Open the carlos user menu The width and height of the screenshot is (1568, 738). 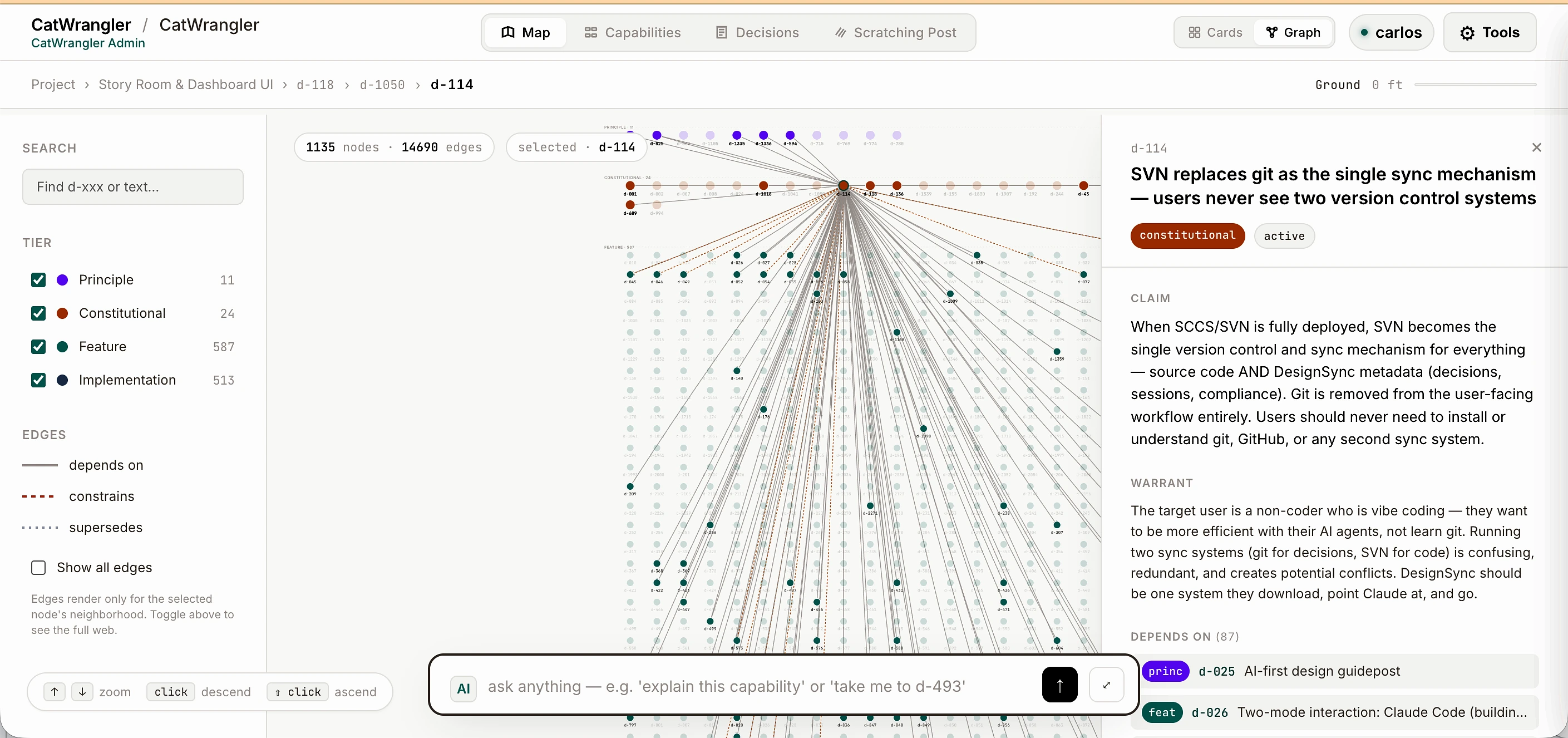point(1391,32)
